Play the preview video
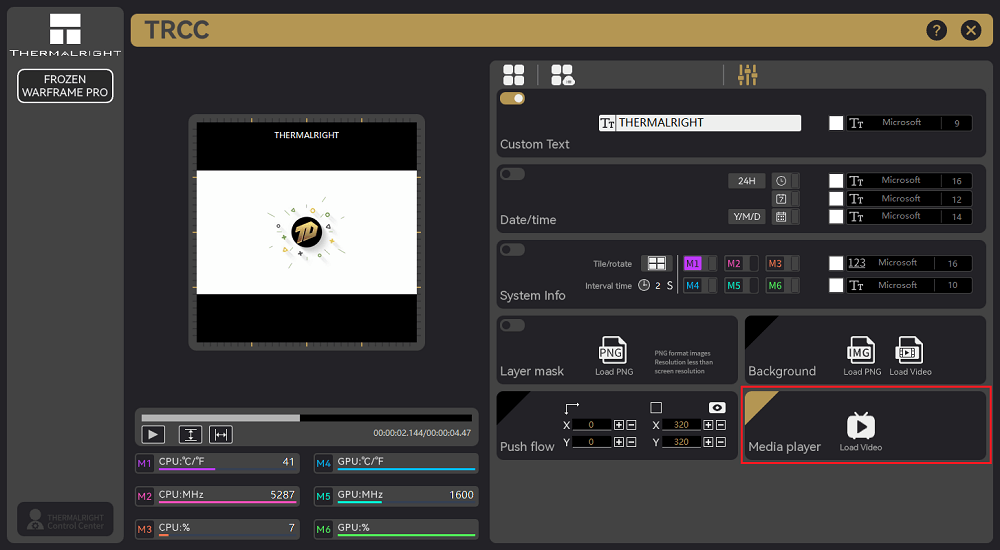 [x=153, y=435]
